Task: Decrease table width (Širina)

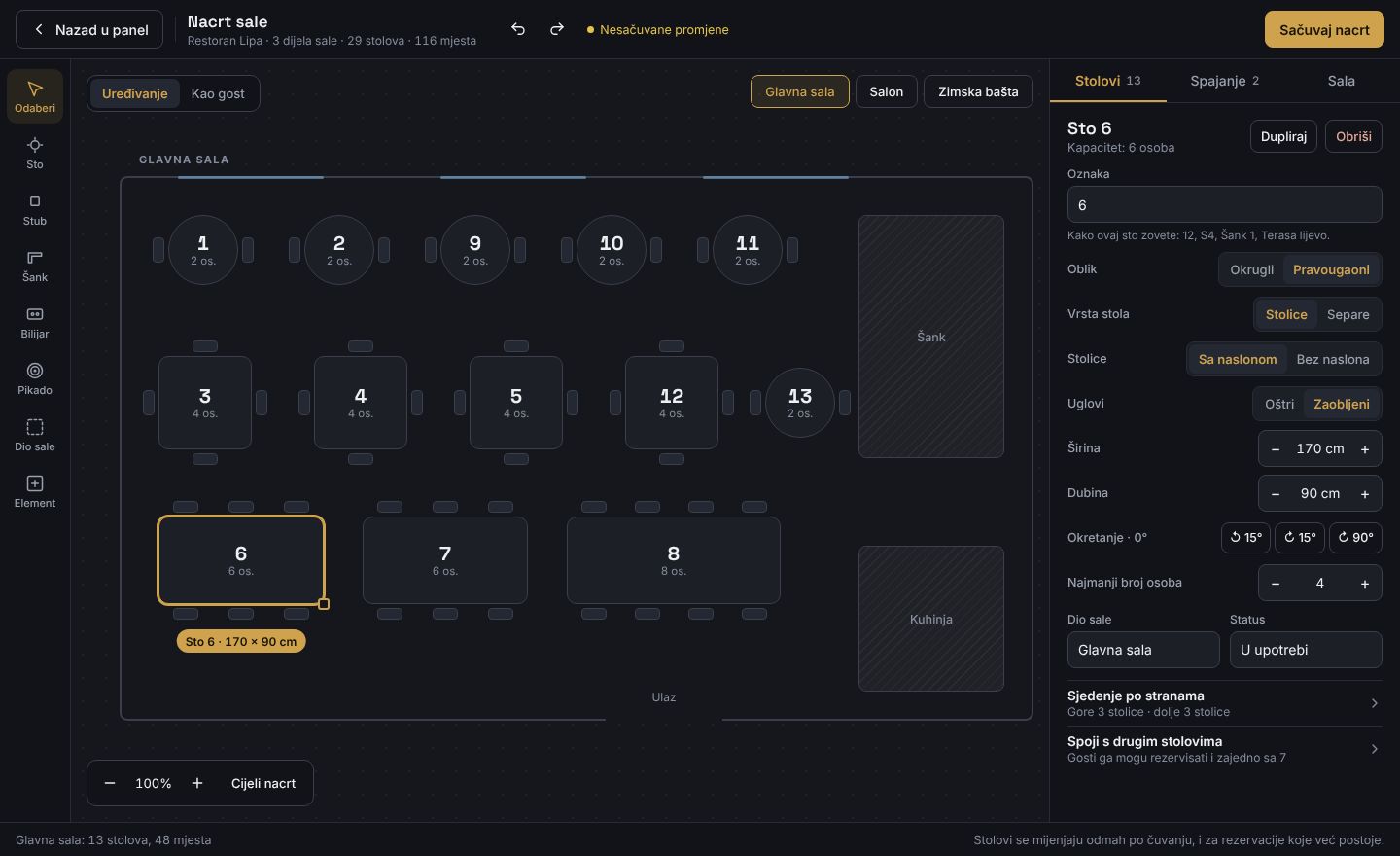Action: 1276,448
